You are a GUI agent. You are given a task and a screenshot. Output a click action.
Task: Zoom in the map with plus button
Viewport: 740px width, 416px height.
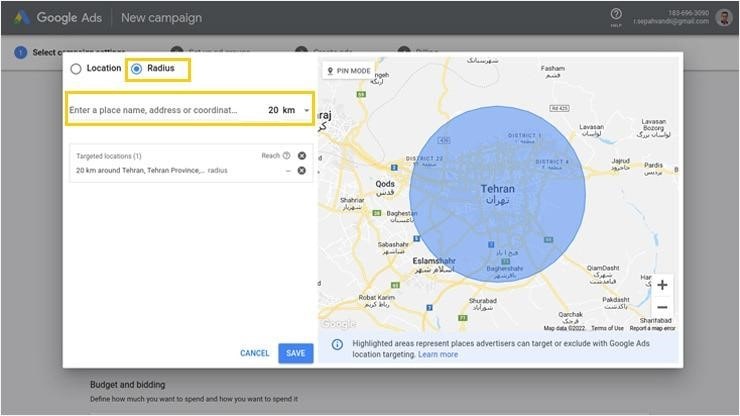coord(662,285)
